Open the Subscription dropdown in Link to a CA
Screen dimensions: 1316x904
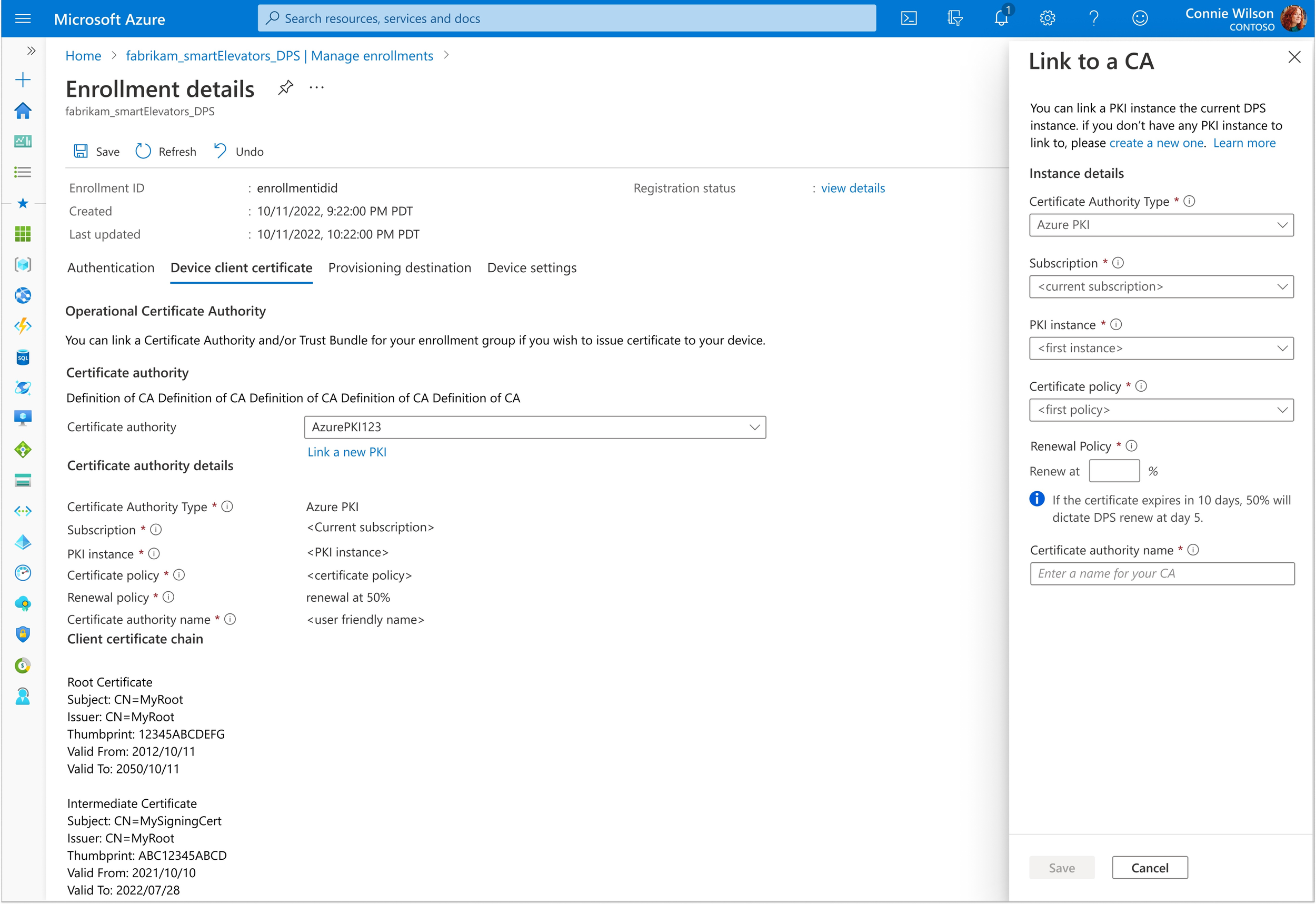pyautogui.click(x=1161, y=286)
